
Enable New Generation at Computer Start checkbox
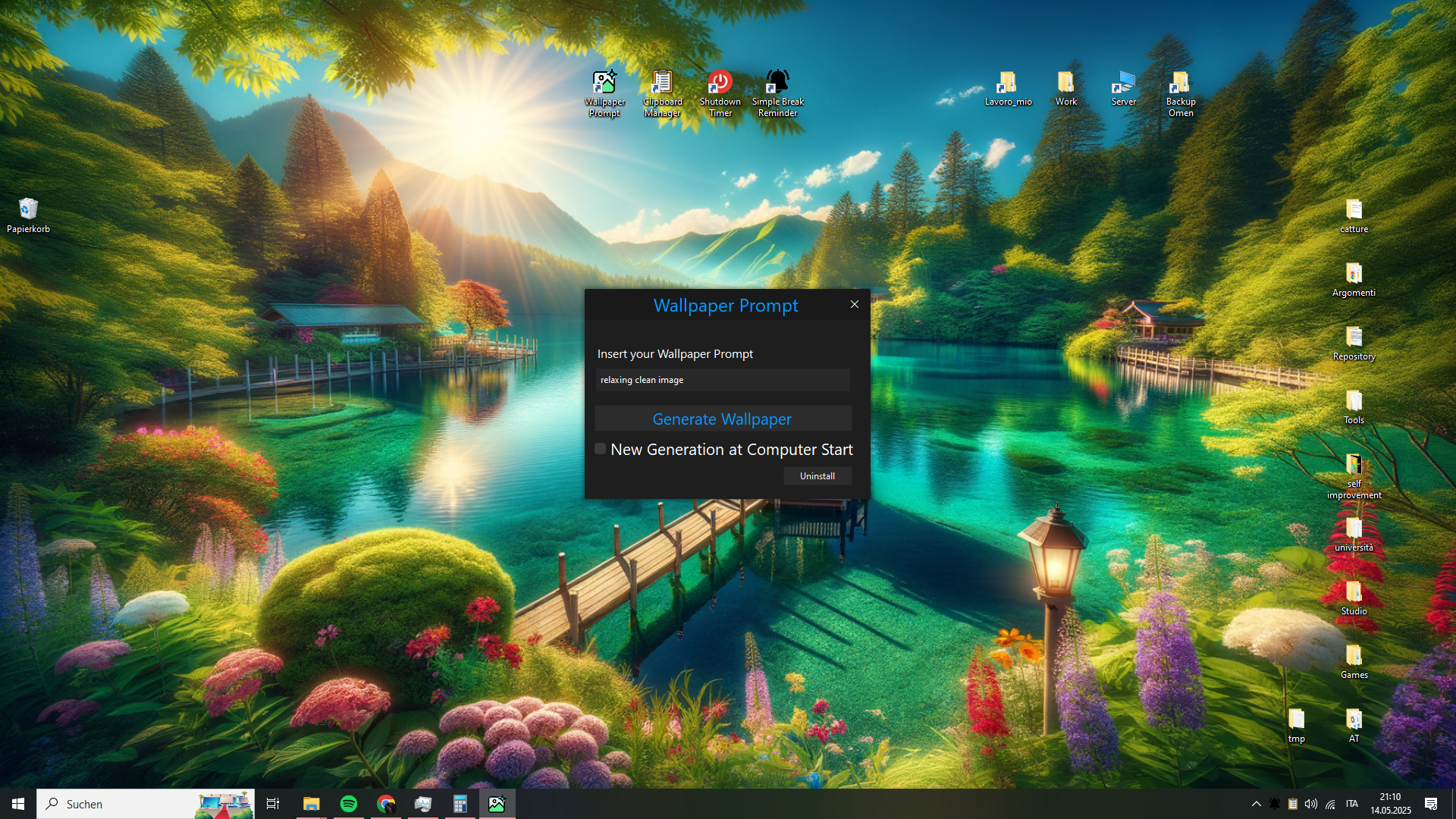[x=600, y=449]
